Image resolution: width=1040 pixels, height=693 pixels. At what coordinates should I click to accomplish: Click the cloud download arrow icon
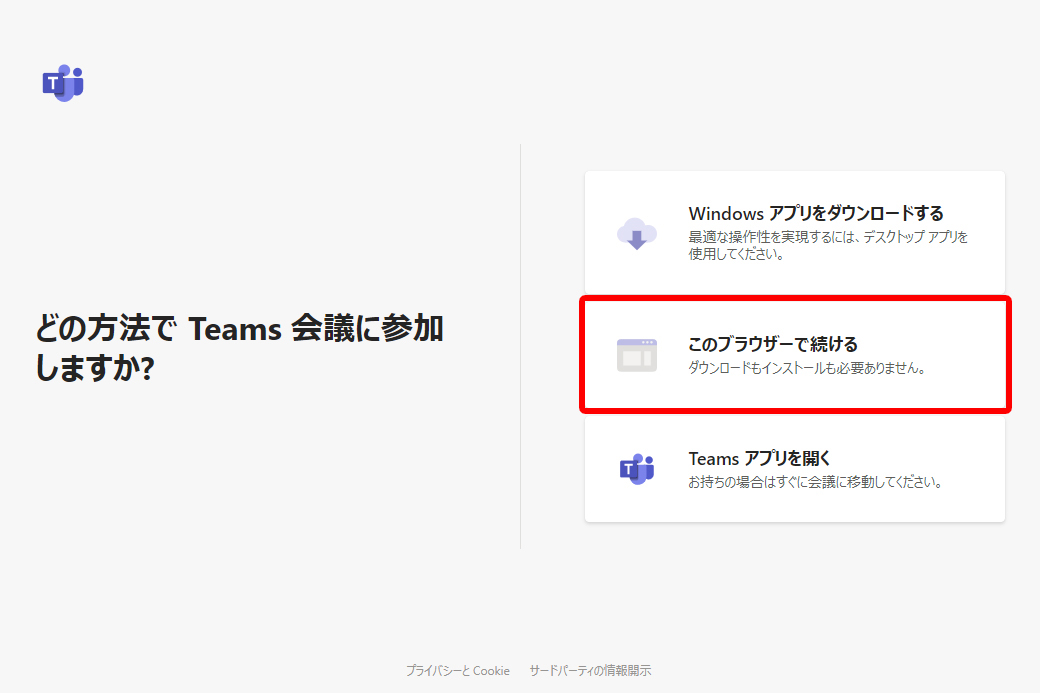pos(637,233)
